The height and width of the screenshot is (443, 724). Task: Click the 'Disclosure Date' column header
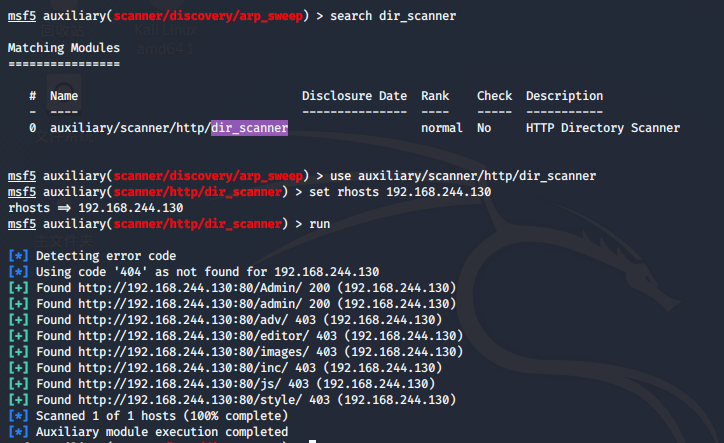coord(355,96)
